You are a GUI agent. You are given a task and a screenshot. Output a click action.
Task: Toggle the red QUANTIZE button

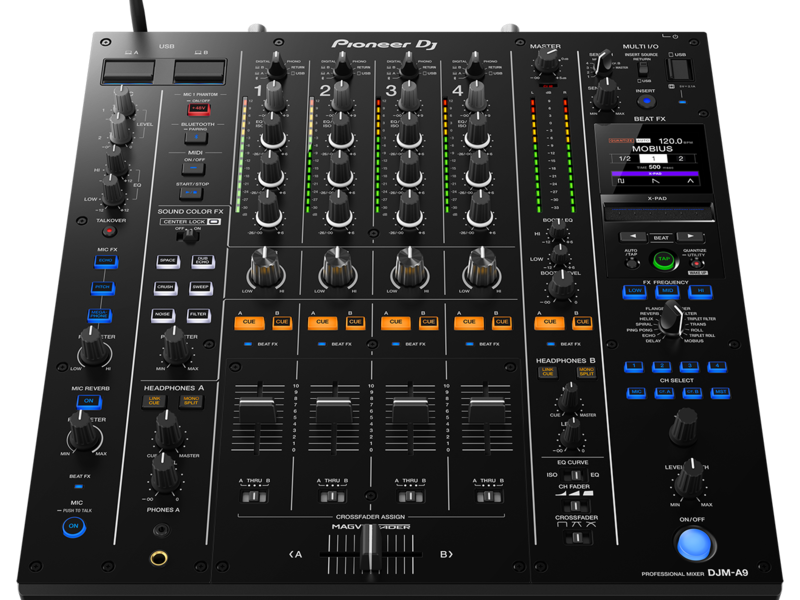(x=696, y=263)
